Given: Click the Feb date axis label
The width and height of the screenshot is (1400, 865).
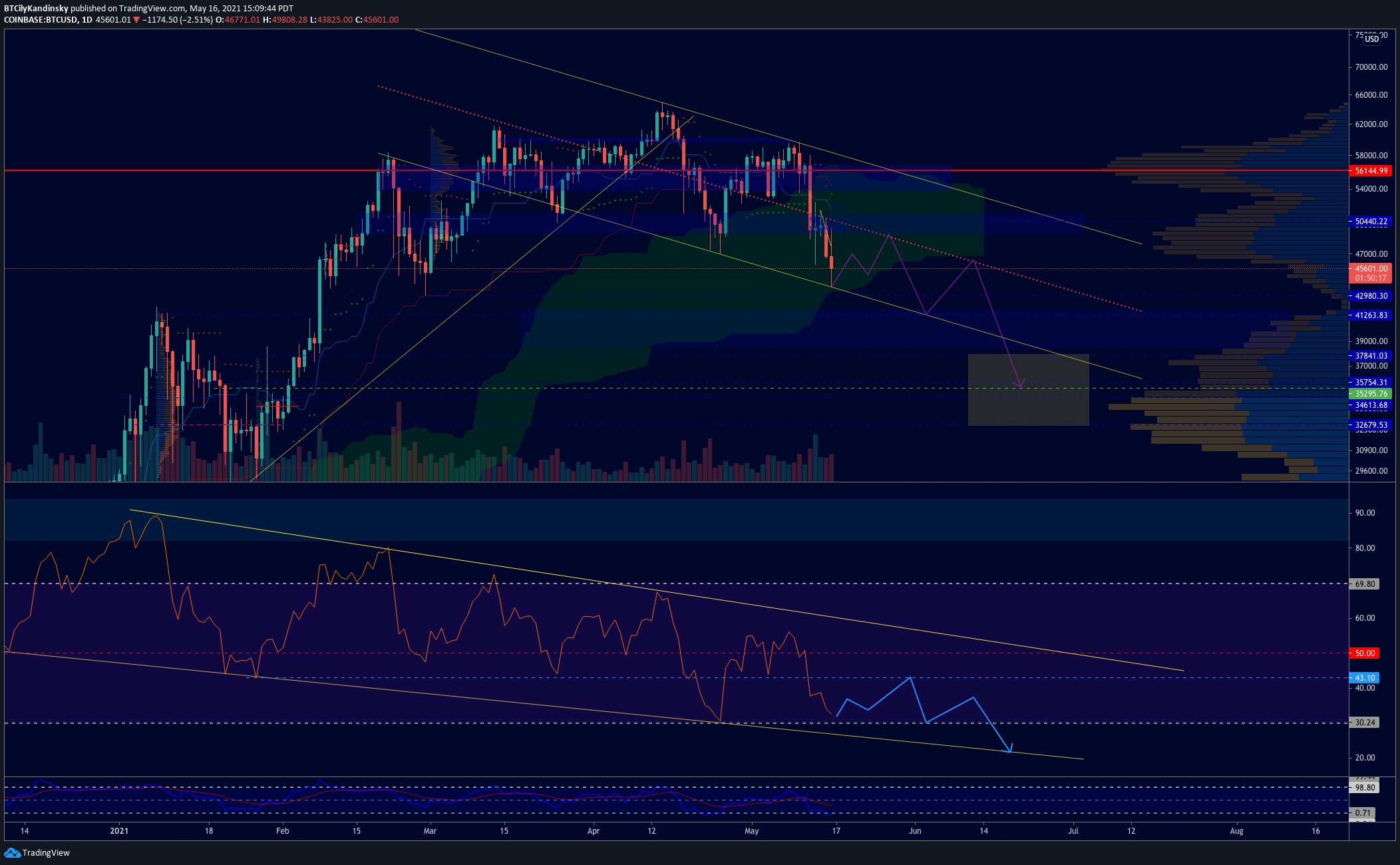Looking at the screenshot, I should [282, 831].
